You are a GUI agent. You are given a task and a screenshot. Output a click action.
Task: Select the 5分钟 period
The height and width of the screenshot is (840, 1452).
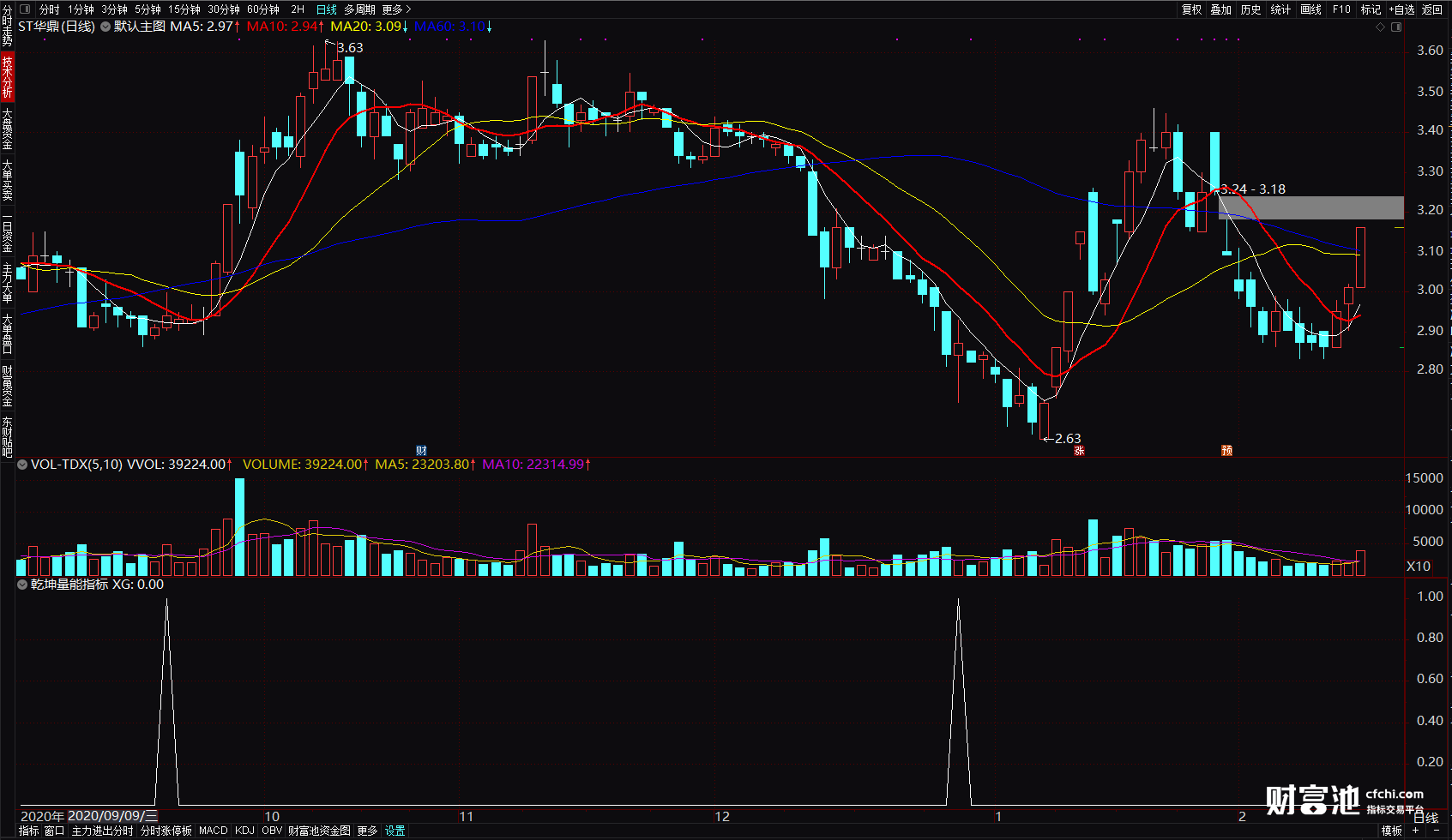point(148,9)
